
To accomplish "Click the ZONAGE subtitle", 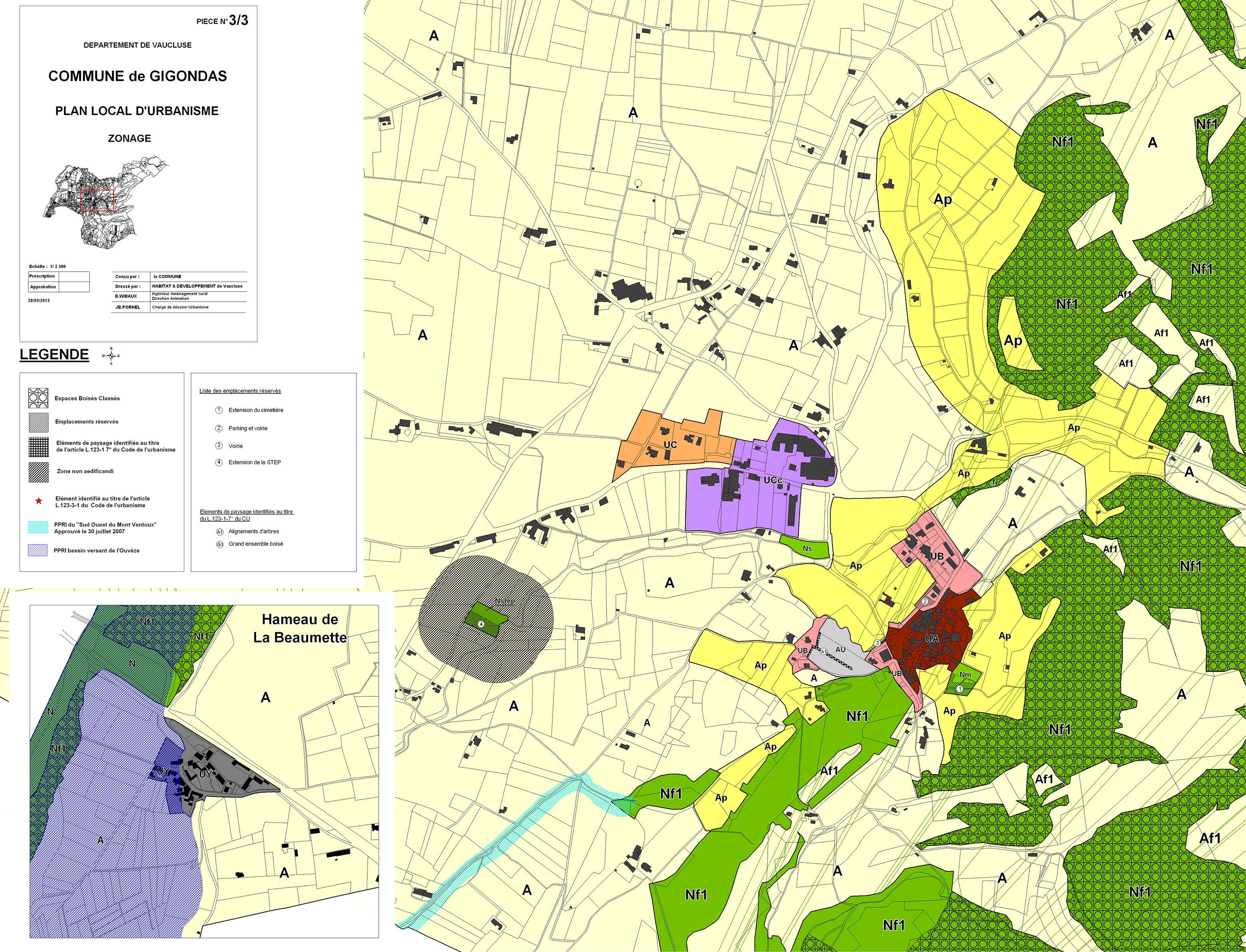I will [x=130, y=138].
